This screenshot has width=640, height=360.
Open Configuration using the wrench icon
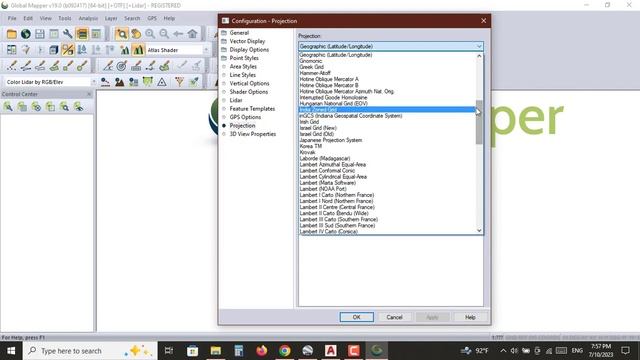tap(68, 34)
